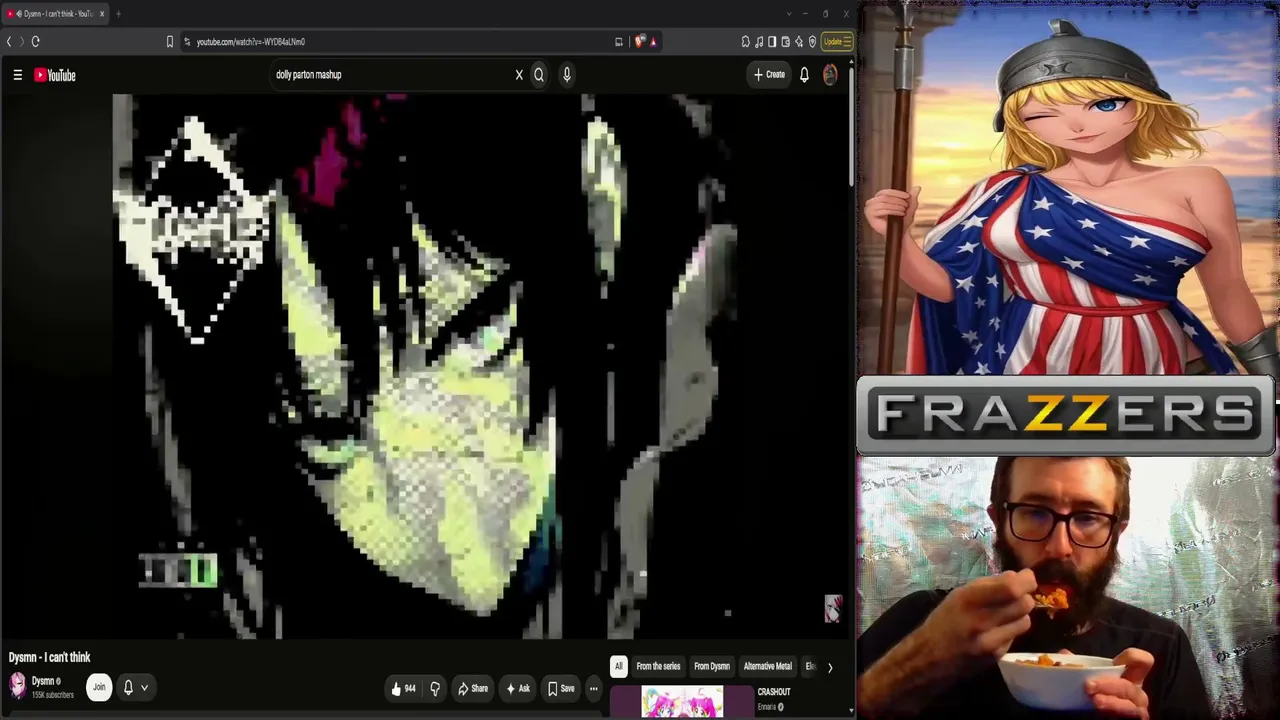Open the extensions puzzle icon
Screen dimensions: 1280x720
746,41
